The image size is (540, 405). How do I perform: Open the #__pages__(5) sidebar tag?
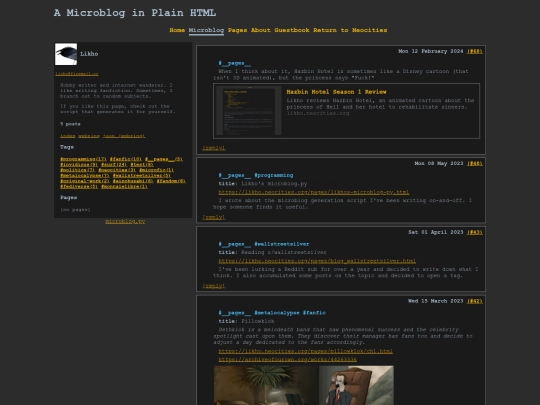pos(164,159)
